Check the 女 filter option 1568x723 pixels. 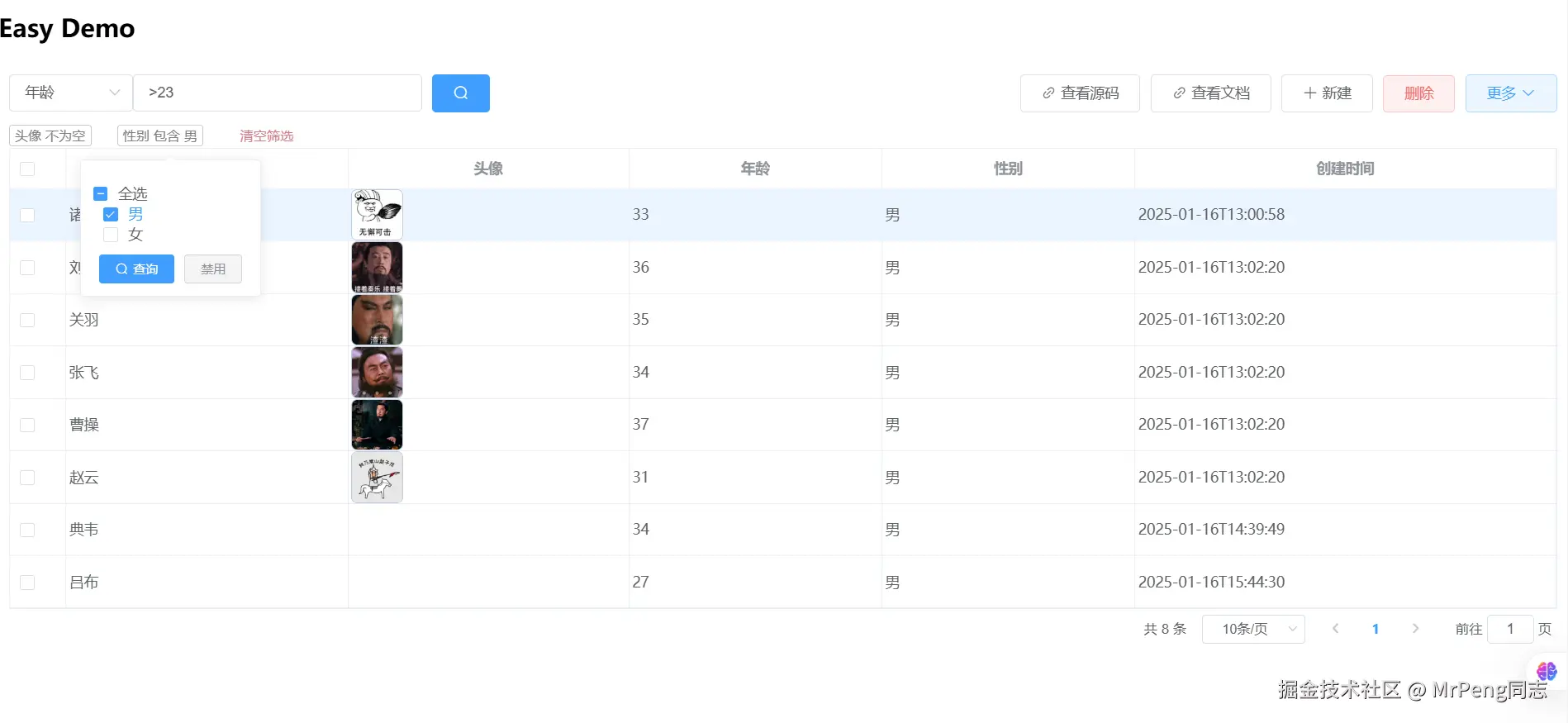click(111, 235)
